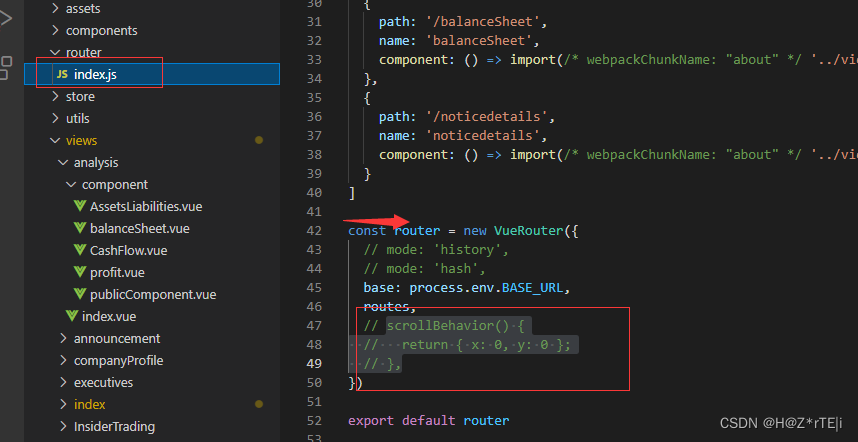The width and height of the screenshot is (858, 442).
Task: Click name: 'noticedetails' on line 37
Action: (x=463, y=135)
